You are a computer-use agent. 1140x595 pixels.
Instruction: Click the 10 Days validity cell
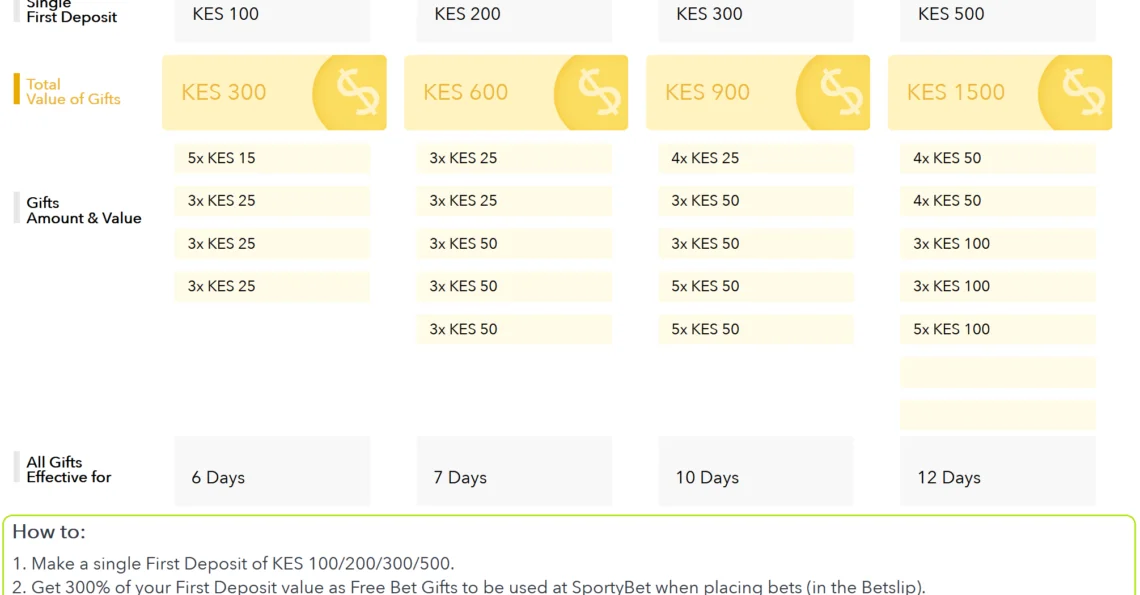click(756, 471)
